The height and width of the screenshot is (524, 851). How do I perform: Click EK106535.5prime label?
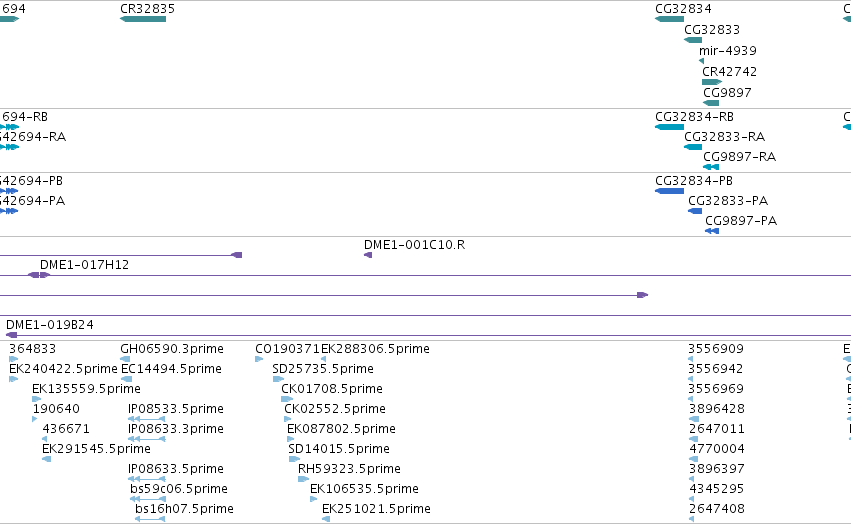[x=364, y=489]
